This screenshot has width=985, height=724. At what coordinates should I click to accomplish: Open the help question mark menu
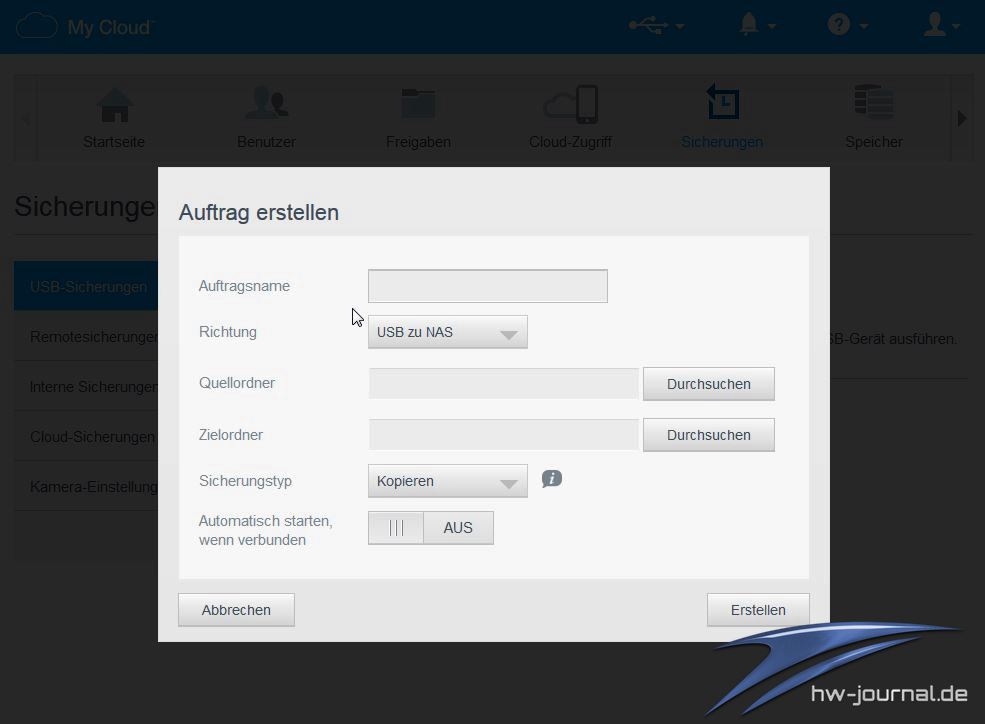click(839, 25)
